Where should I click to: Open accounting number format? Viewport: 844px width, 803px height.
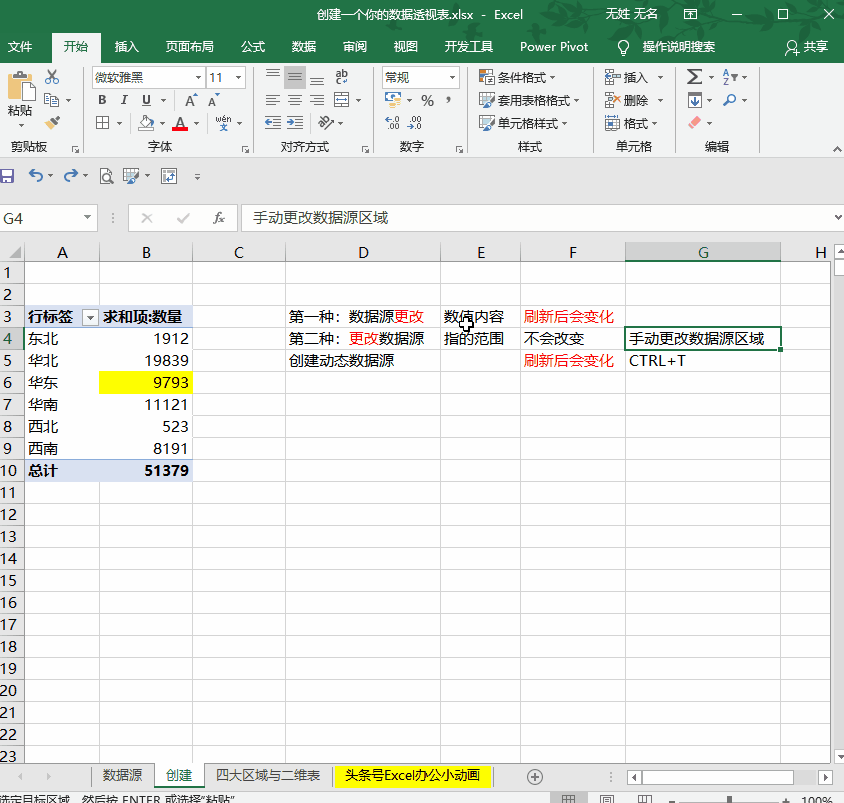coord(393,100)
